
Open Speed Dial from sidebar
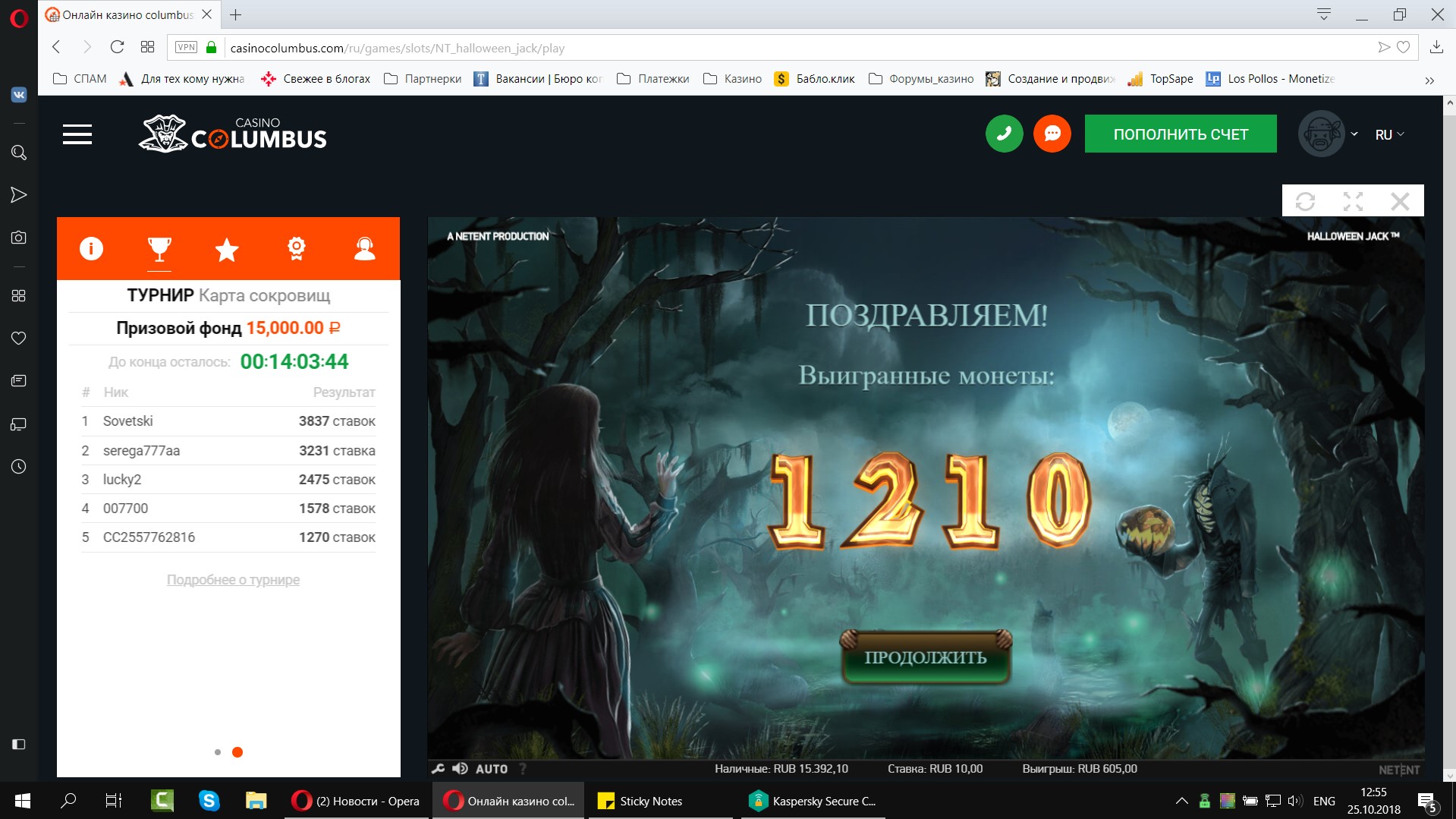click(x=19, y=295)
